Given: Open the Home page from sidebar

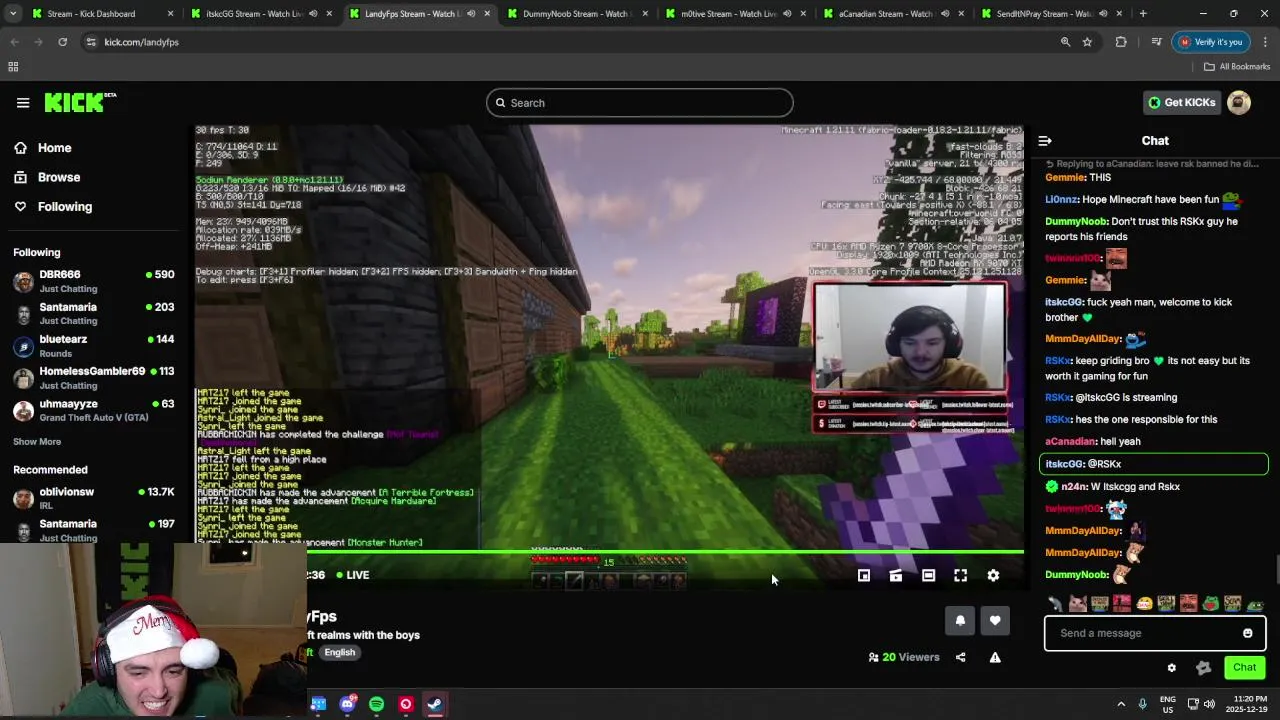Looking at the screenshot, I should (55, 148).
